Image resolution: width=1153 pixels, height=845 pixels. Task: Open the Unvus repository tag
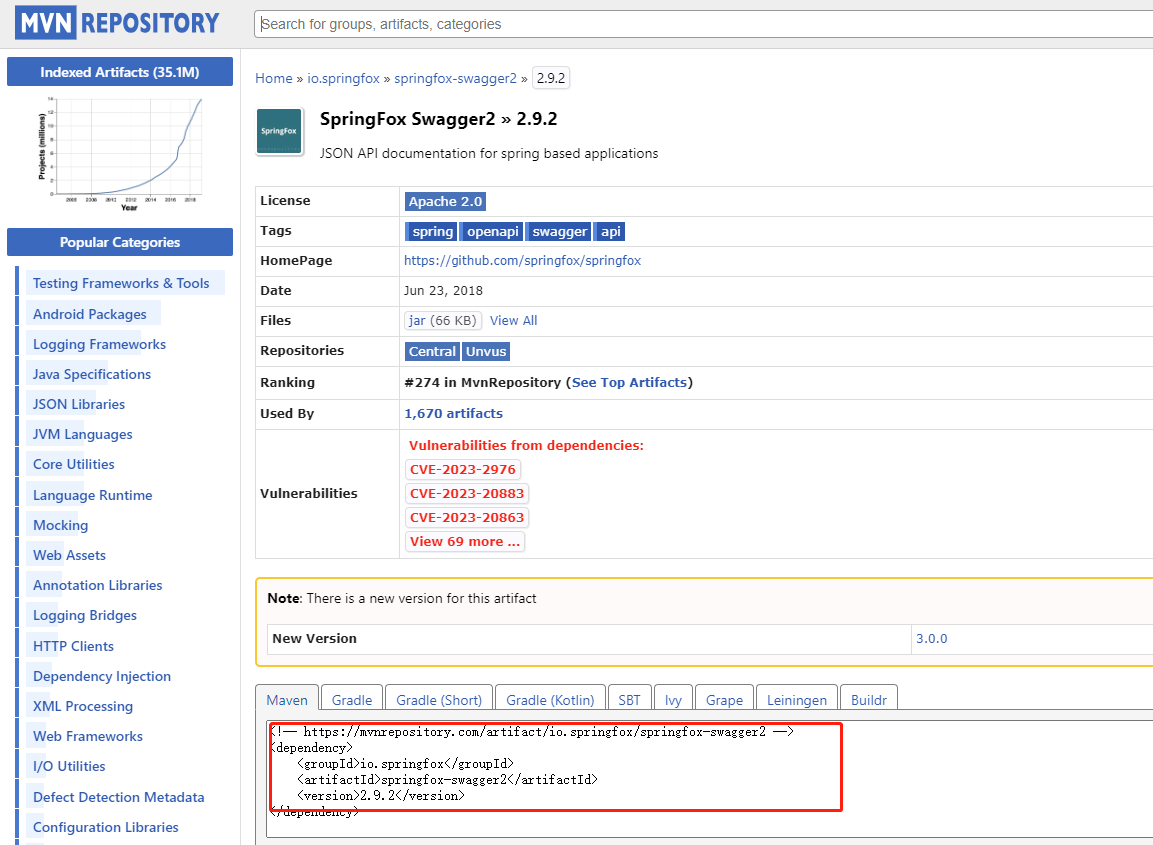(486, 352)
